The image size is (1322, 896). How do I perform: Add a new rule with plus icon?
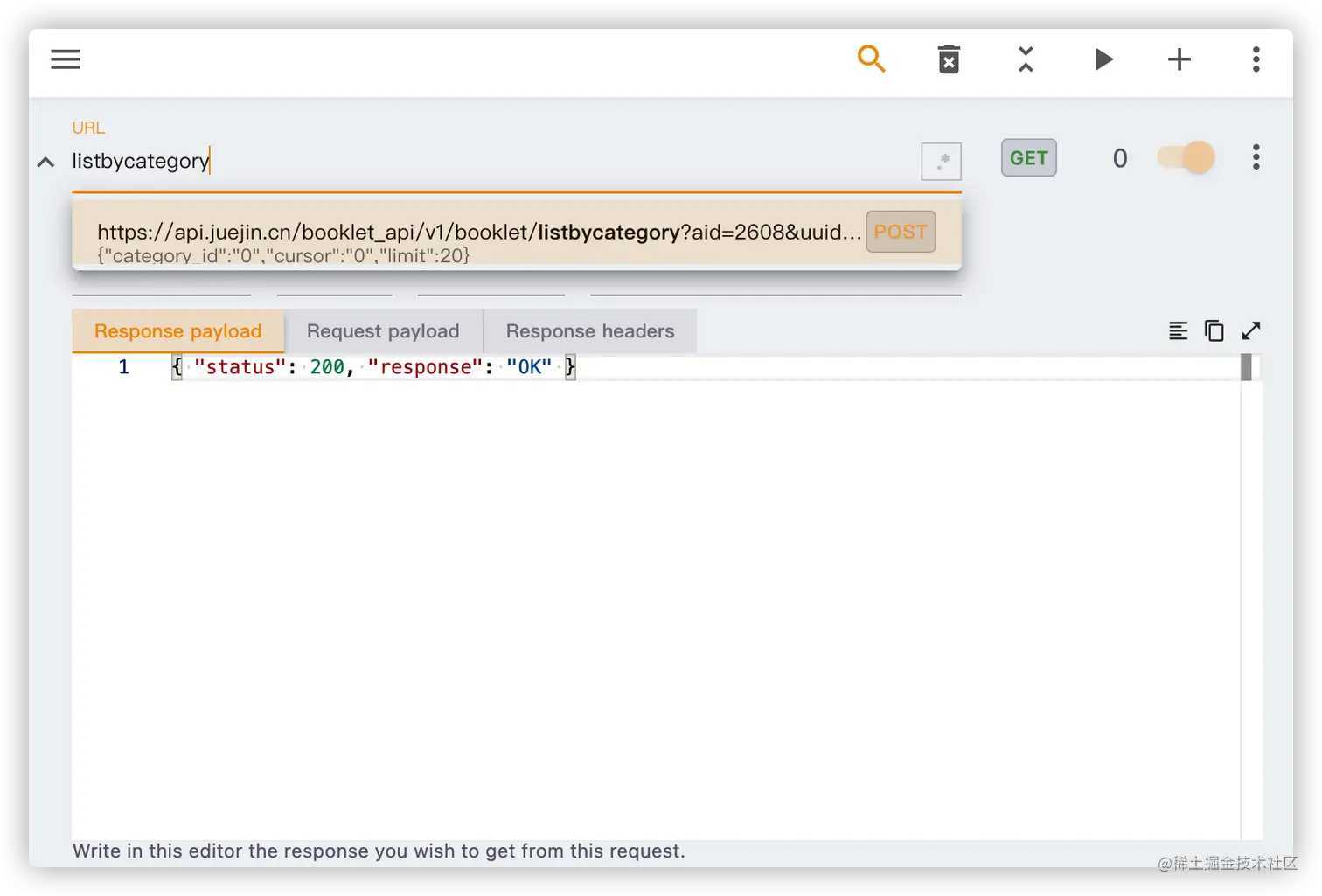click(1179, 59)
